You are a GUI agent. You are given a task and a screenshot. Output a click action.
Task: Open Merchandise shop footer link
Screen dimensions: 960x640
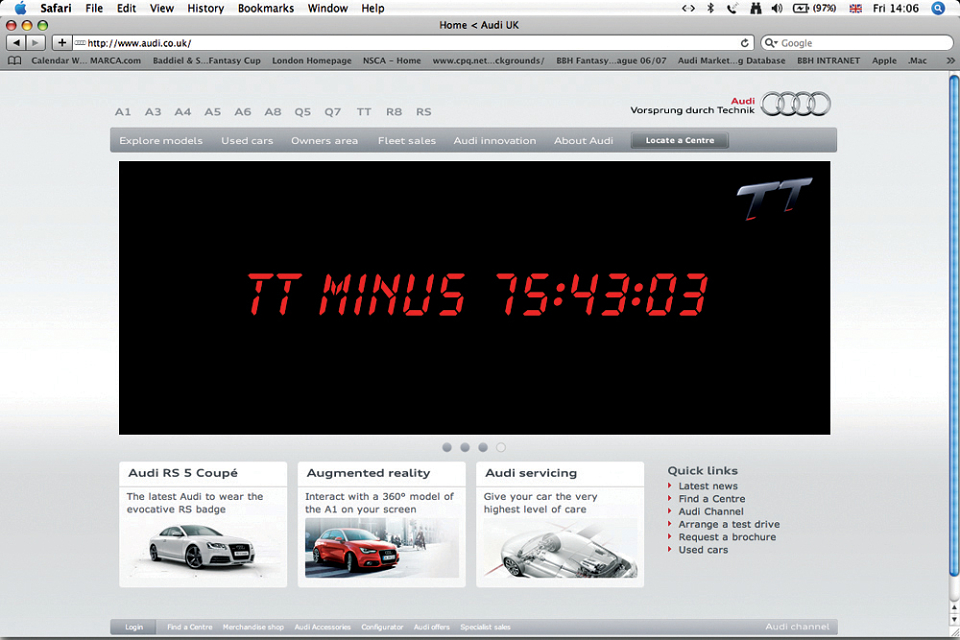point(253,627)
